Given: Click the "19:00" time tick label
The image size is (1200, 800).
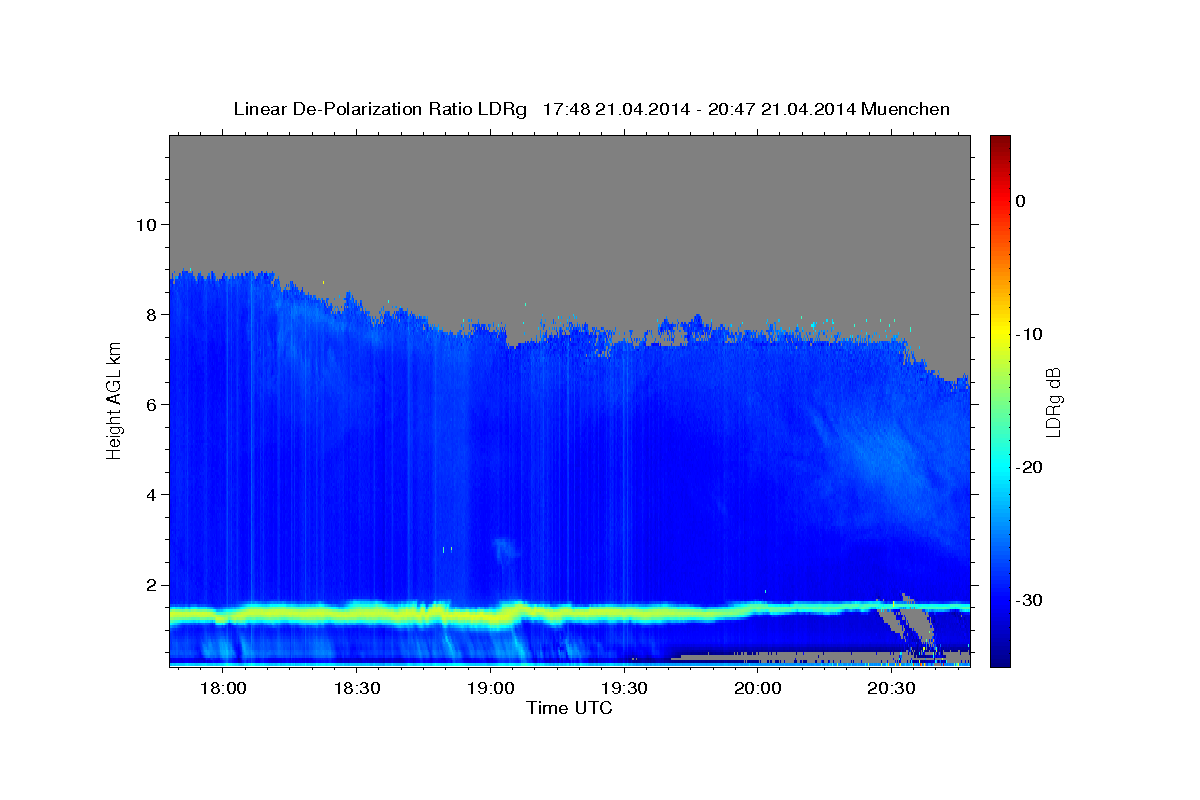Looking at the screenshot, I should pos(491,689).
